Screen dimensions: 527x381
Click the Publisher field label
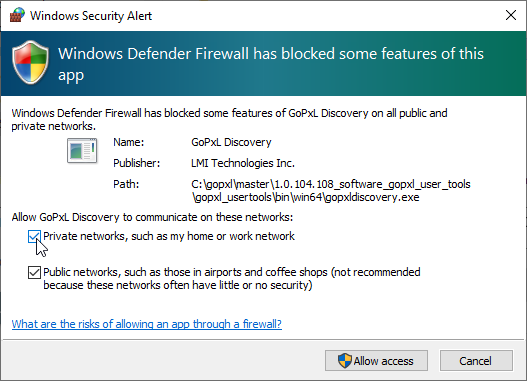click(136, 163)
